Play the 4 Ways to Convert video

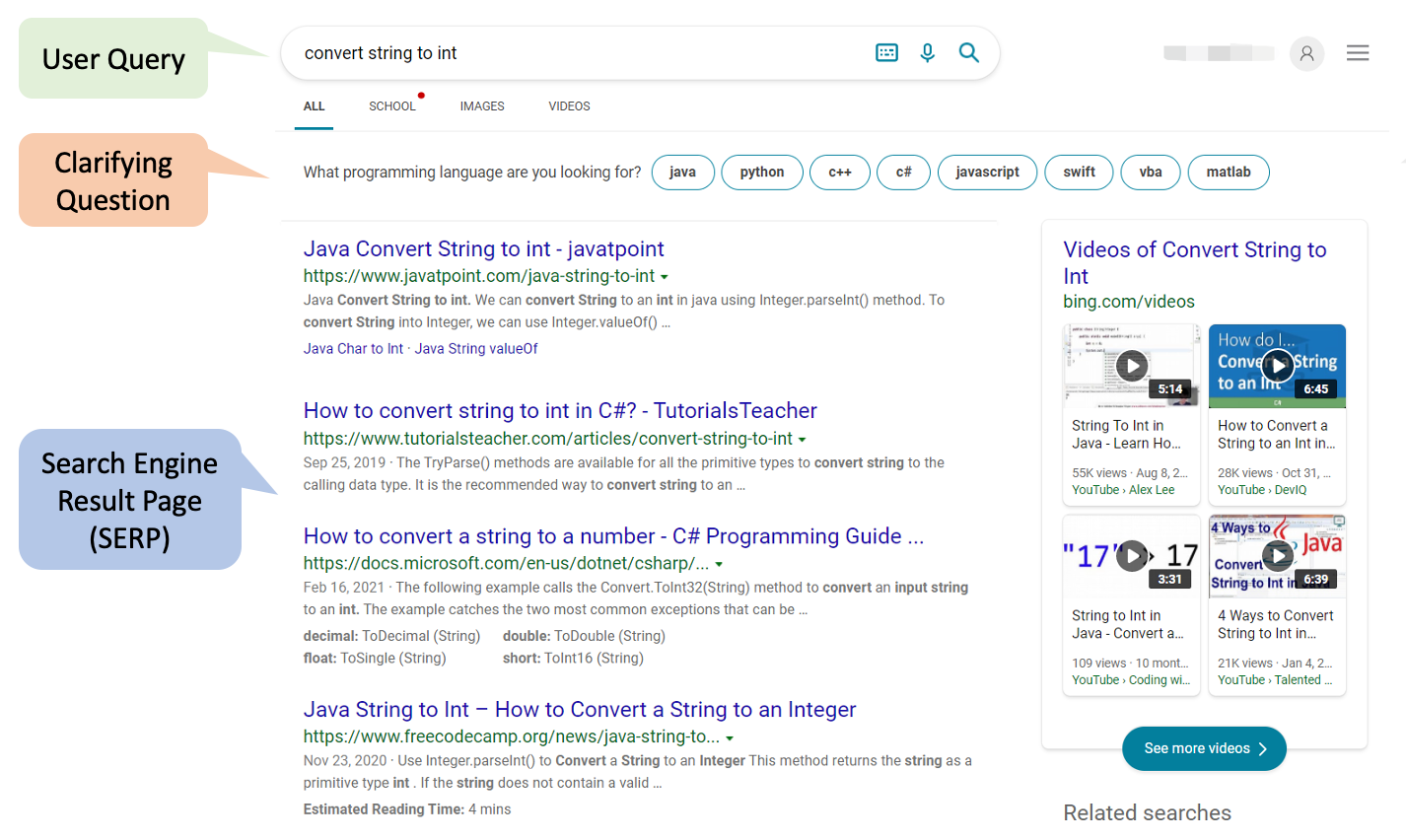(x=1277, y=556)
